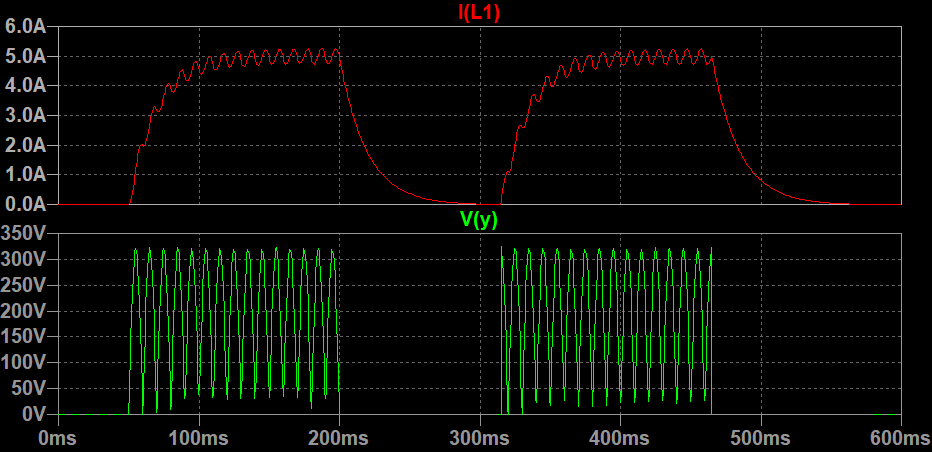This screenshot has width=932, height=452.
Task: Click the 350V axis label
Action: (23, 234)
